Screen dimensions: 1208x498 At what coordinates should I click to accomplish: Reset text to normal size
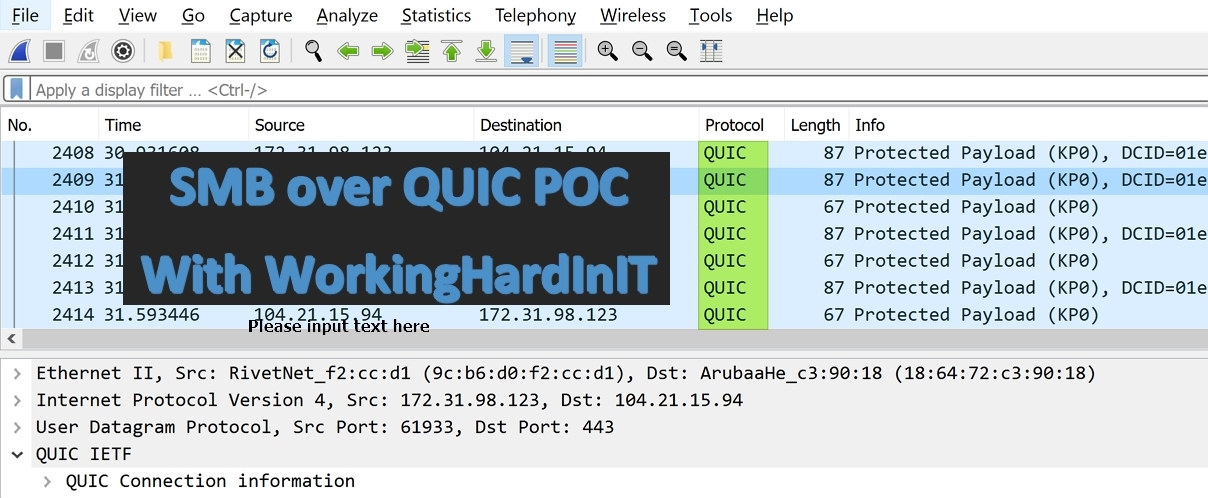[x=677, y=51]
